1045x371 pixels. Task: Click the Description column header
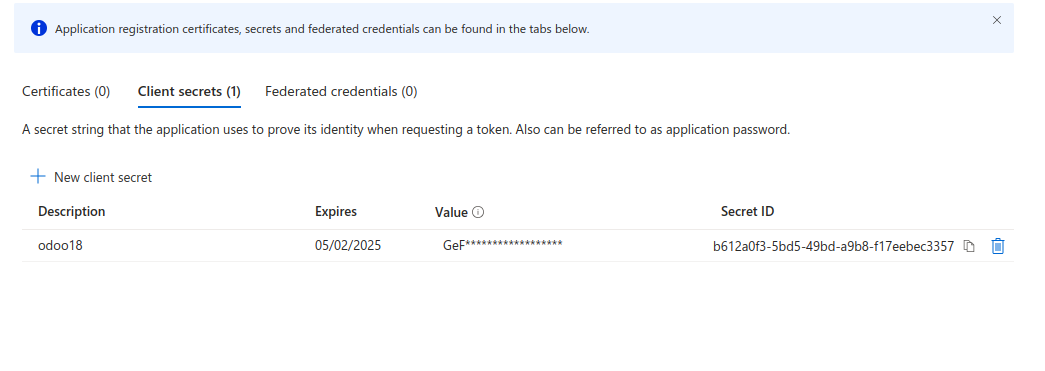pos(72,212)
